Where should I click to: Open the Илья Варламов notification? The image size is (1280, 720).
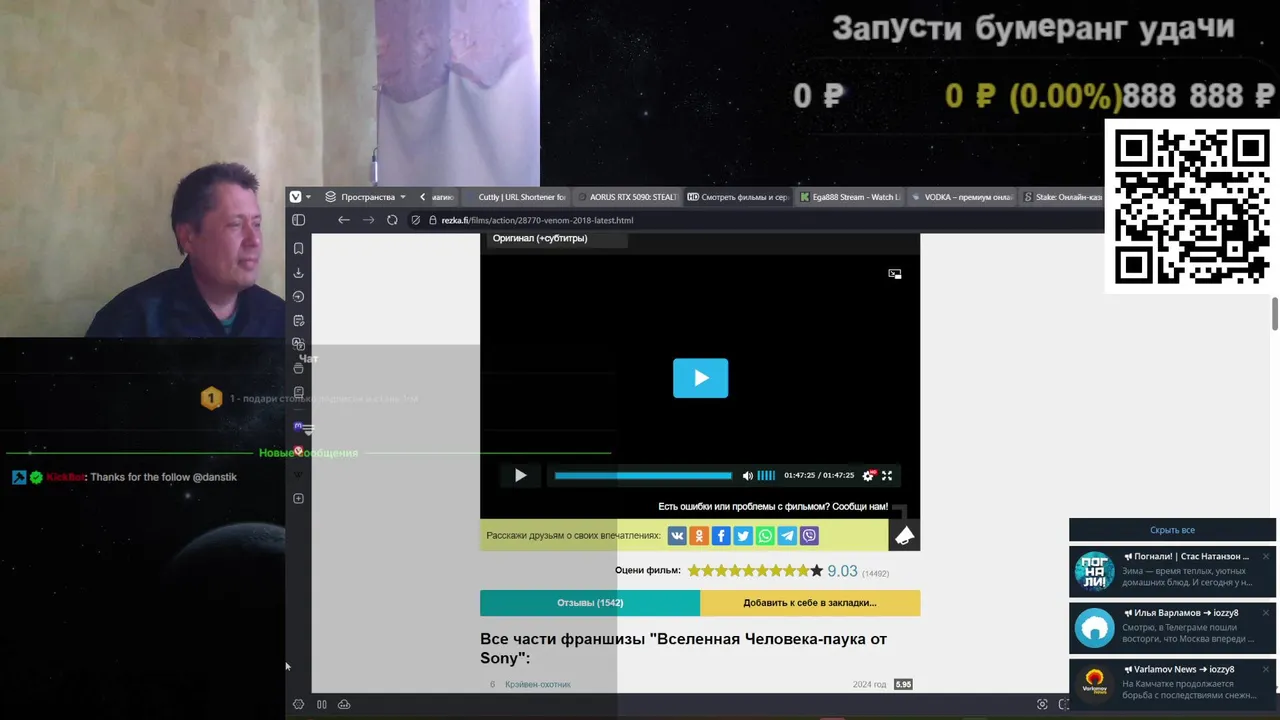pyautogui.click(x=1172, y=628)
